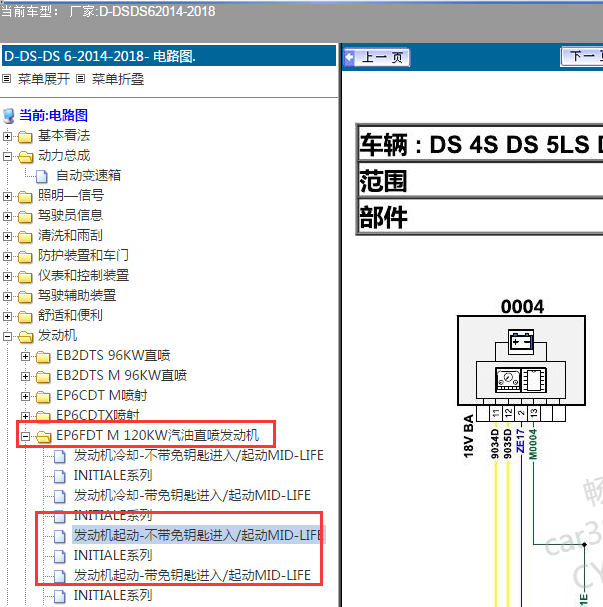Expand the 照明—信号 folder

click(x=7, y=196)
